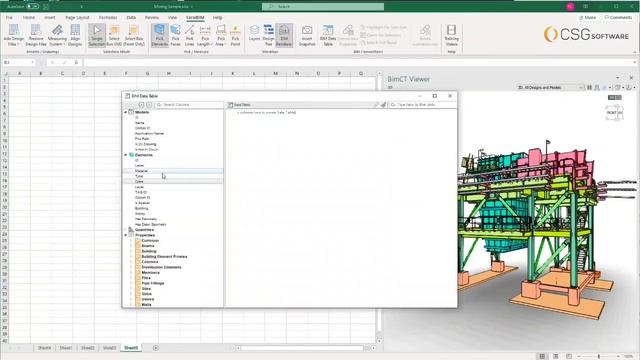Open the Excel Name Box dropdown

(33, 62)
